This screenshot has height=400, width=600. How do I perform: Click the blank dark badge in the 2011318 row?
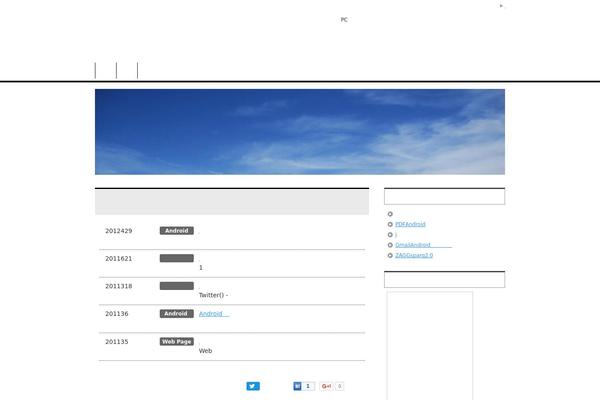(x=177, y=286)
